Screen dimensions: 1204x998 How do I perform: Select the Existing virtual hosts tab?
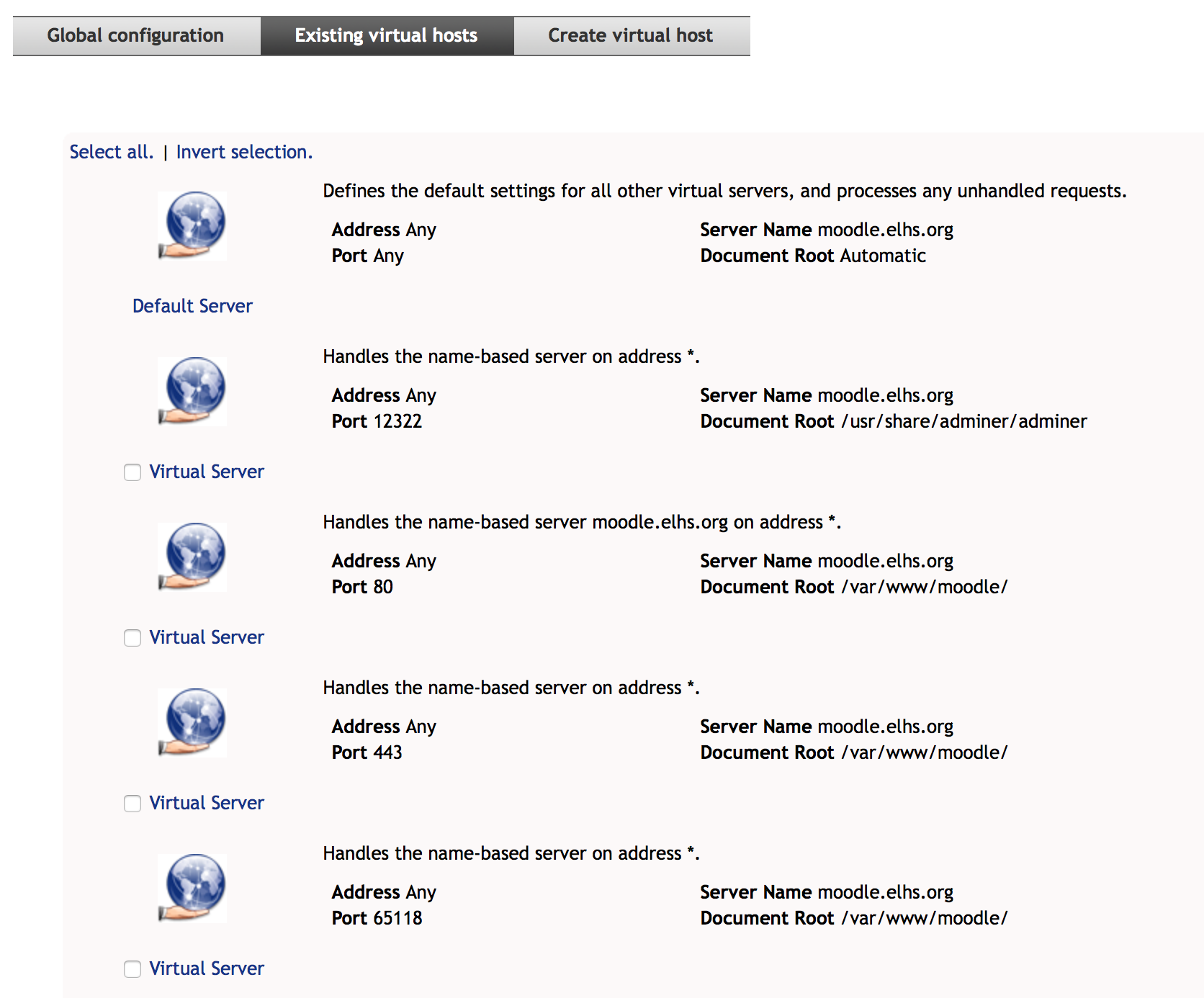tap(387, 35)
